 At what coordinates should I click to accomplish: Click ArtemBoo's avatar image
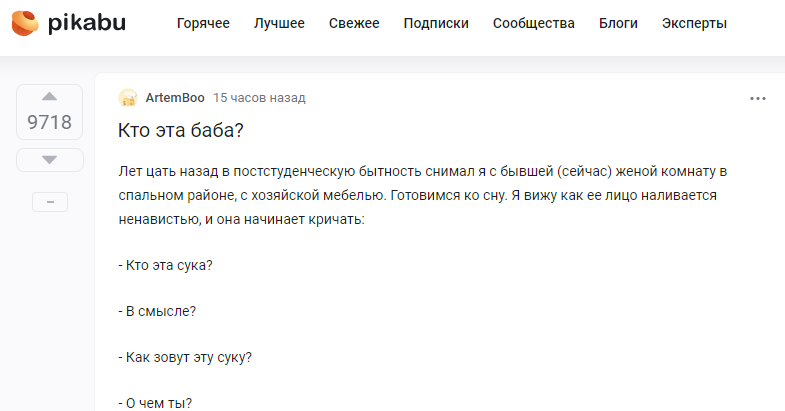click(128, 98)
